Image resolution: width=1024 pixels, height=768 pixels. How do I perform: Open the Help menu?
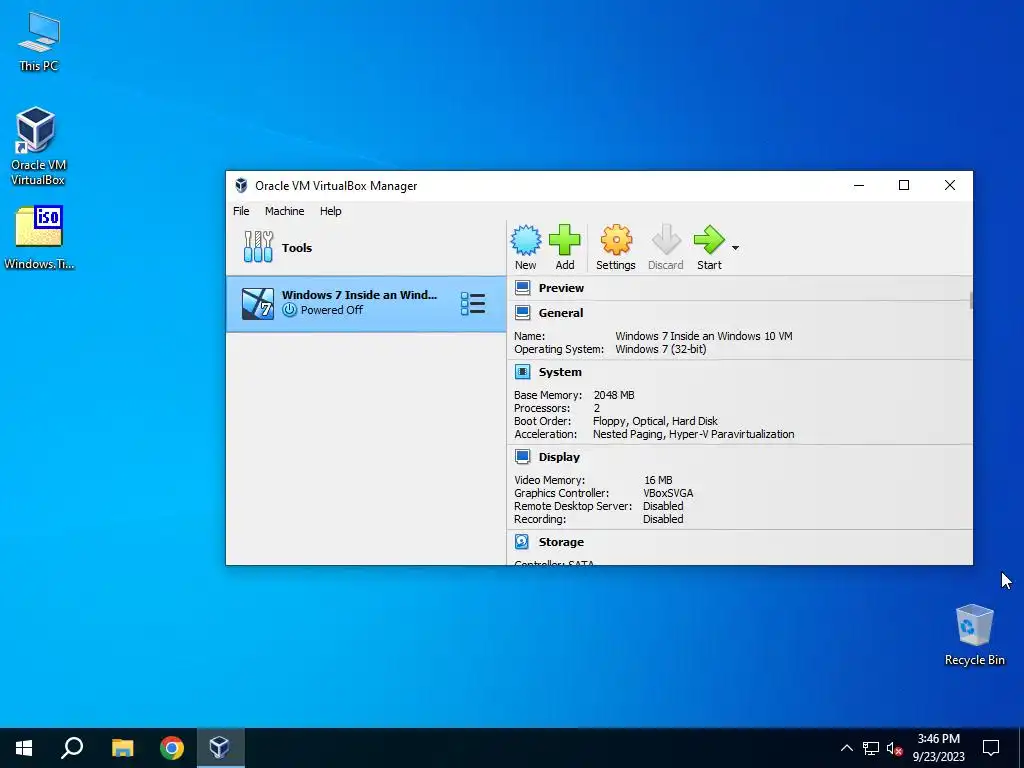click(x=330, y=211)
